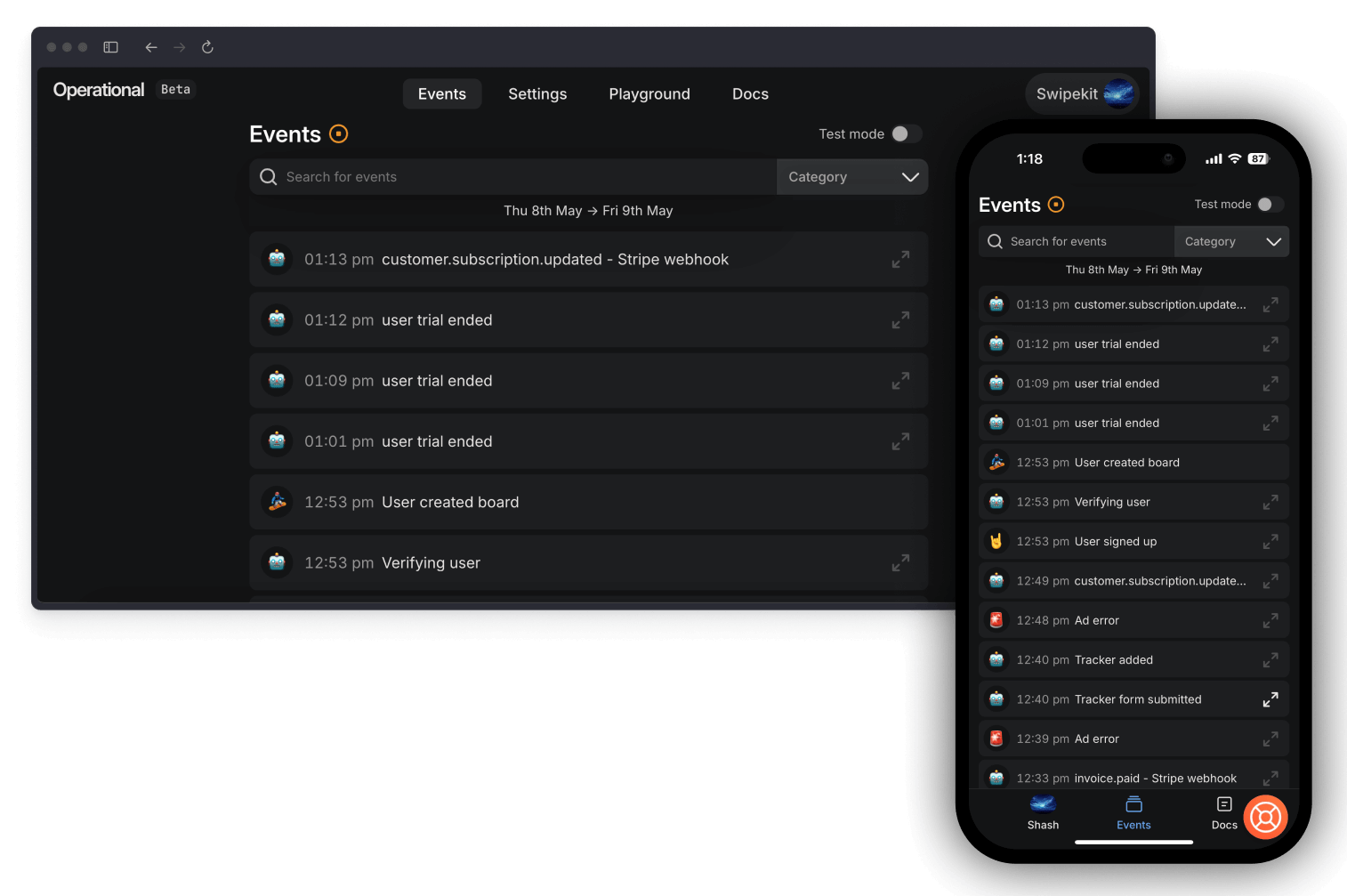Click the orange live indicator beside phone Events title
Screen dimensions: 1347x896
pyautogui.click(x=1056, y=205)
